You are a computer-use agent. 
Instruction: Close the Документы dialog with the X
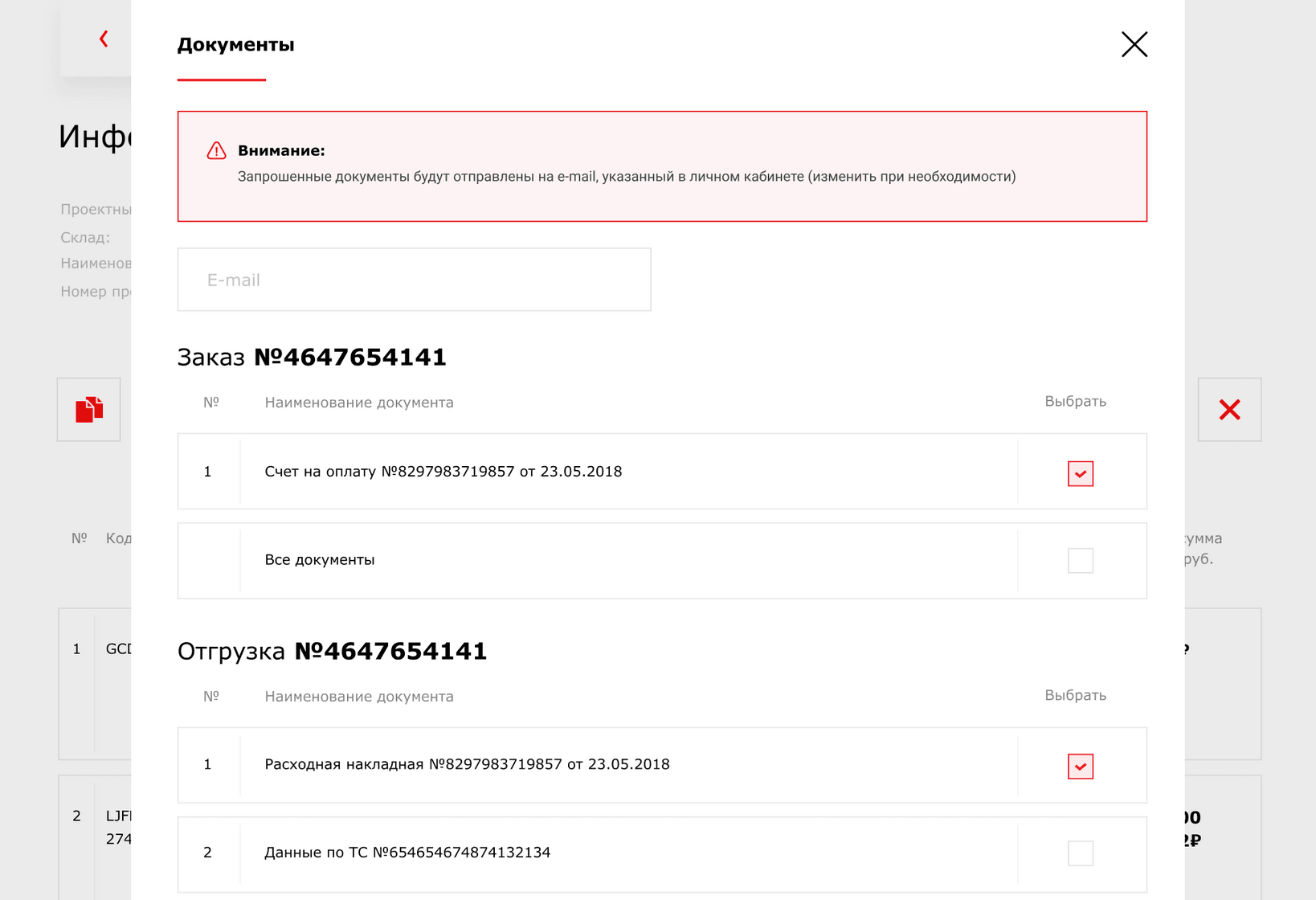(x=1134, y=44)
